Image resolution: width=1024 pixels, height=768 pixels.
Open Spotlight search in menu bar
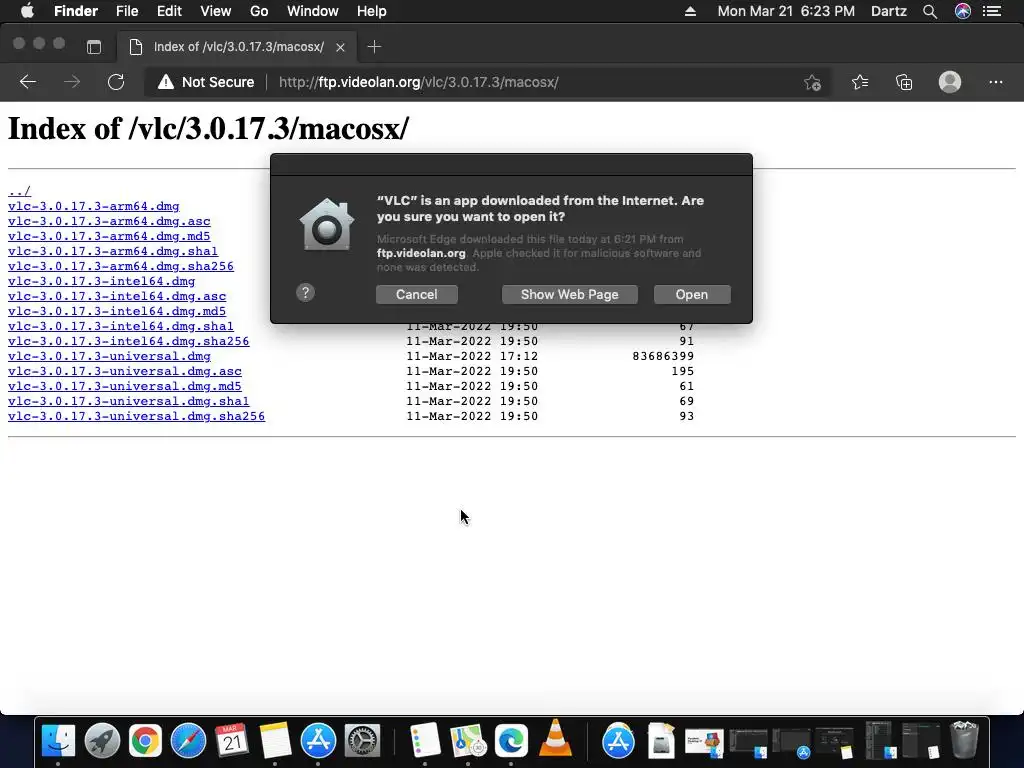(x=930, y=11)
